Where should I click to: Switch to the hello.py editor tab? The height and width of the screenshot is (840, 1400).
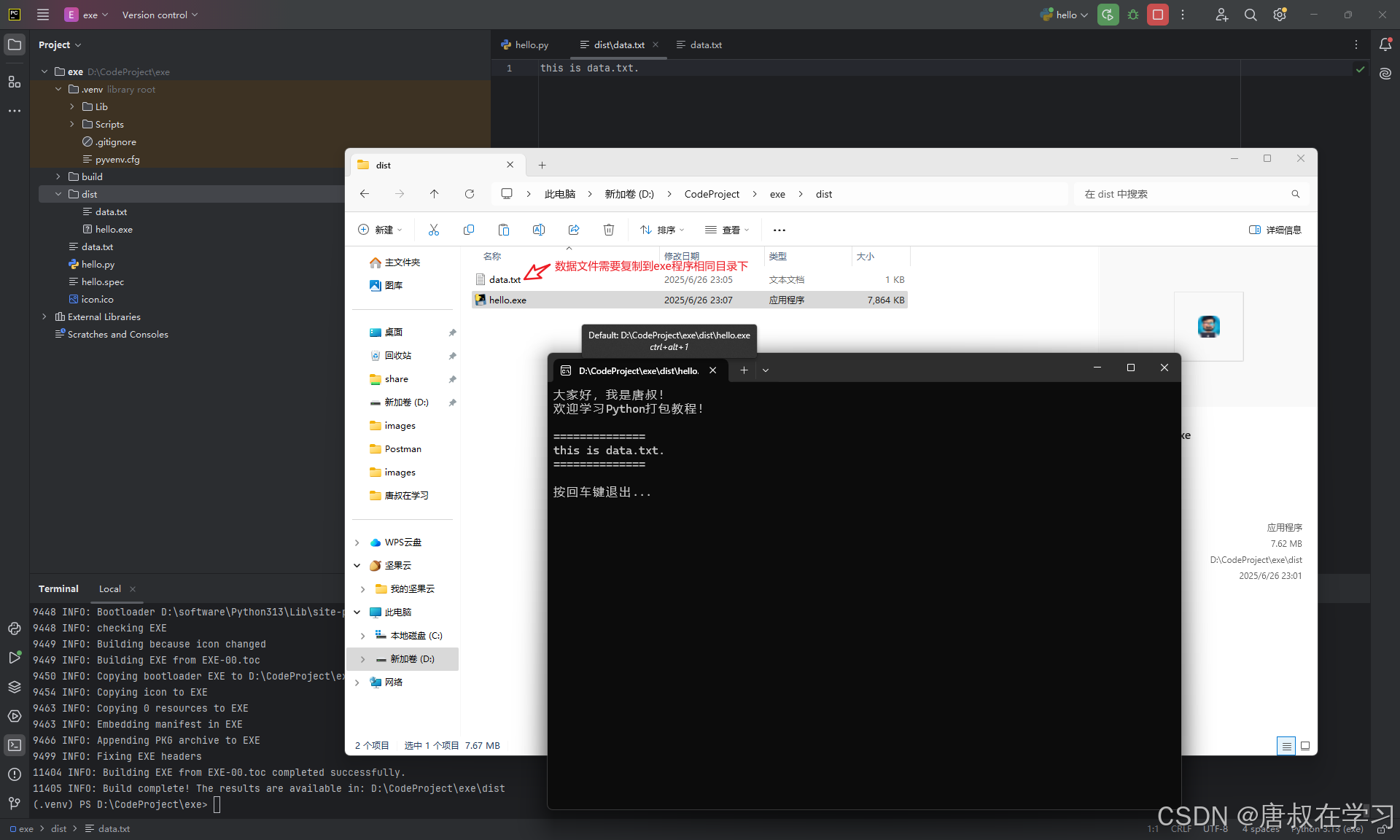pyautogui.click(x=531, y=44)
